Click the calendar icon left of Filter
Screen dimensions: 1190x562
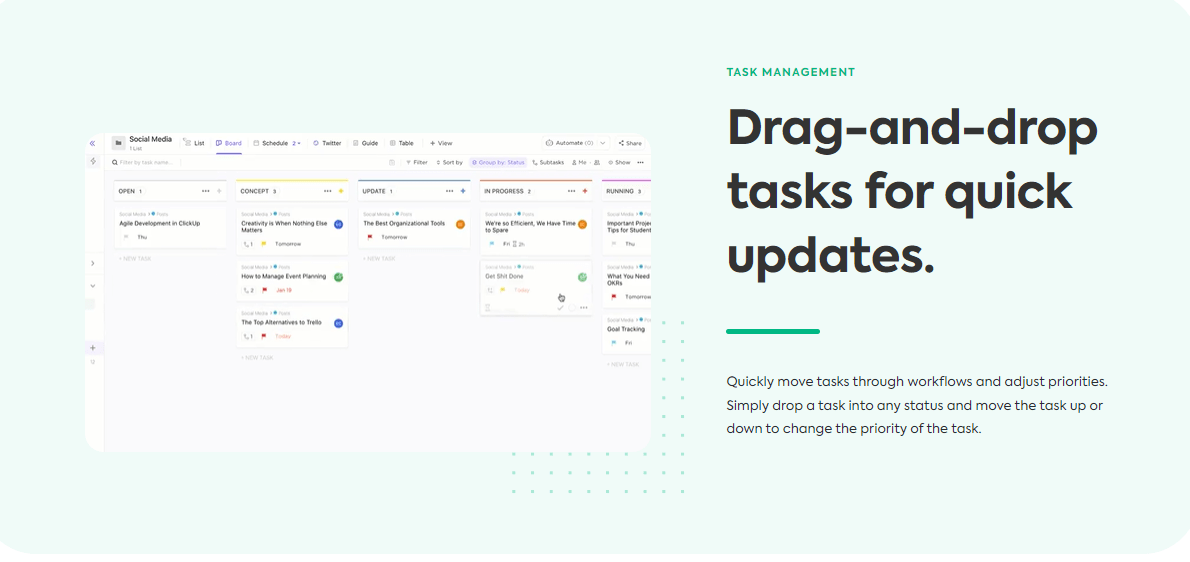pos(392,162)
